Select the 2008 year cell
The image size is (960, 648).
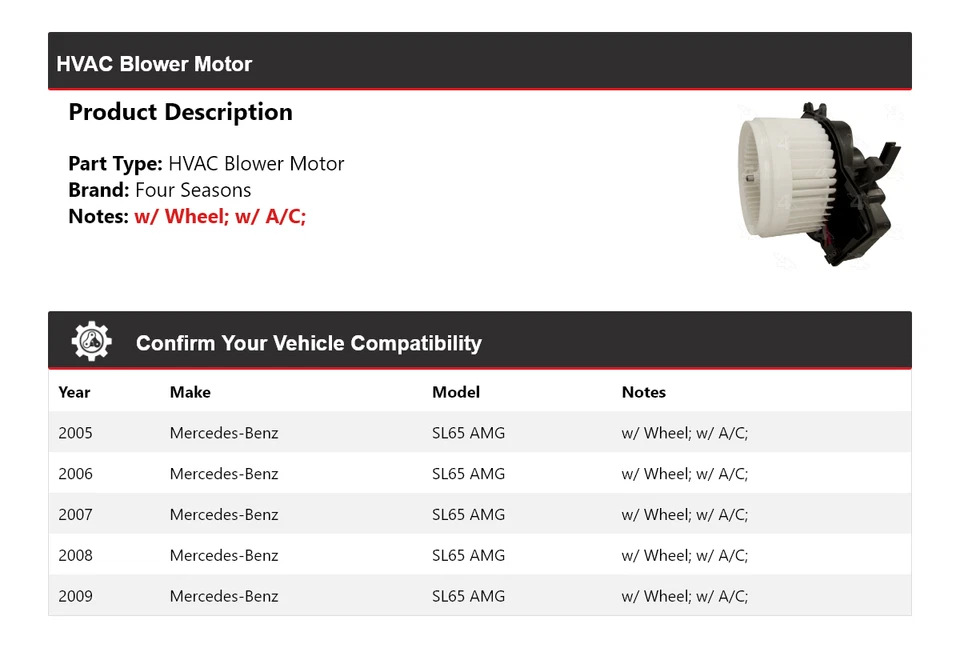coord(75,556)
